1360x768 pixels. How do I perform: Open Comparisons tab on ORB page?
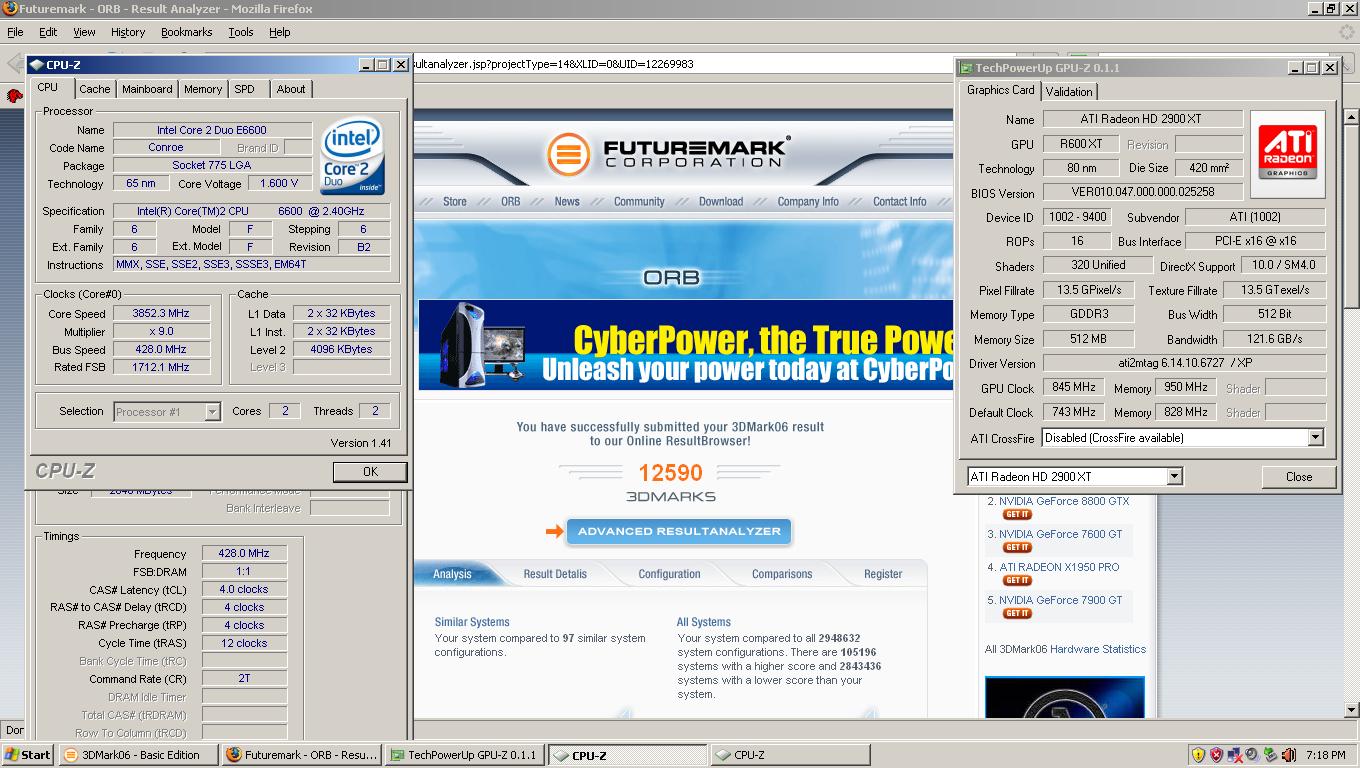click(782, 574)
